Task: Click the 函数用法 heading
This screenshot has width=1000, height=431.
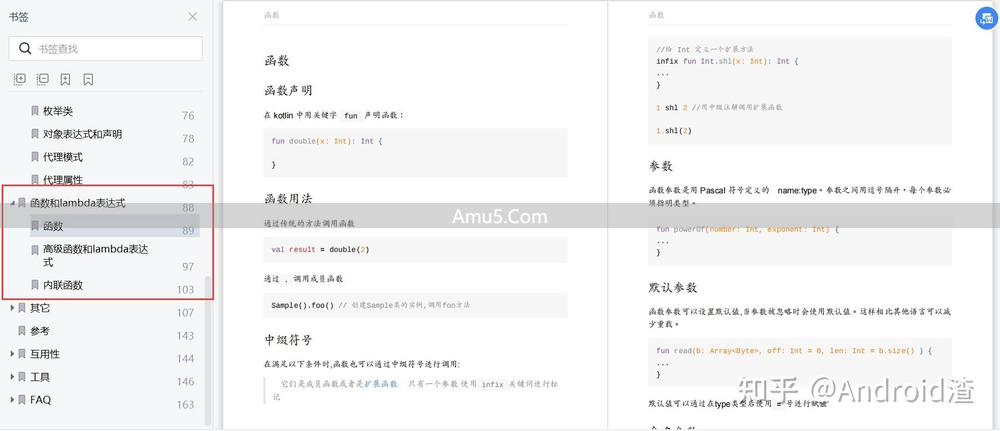Action: (288, 198)
